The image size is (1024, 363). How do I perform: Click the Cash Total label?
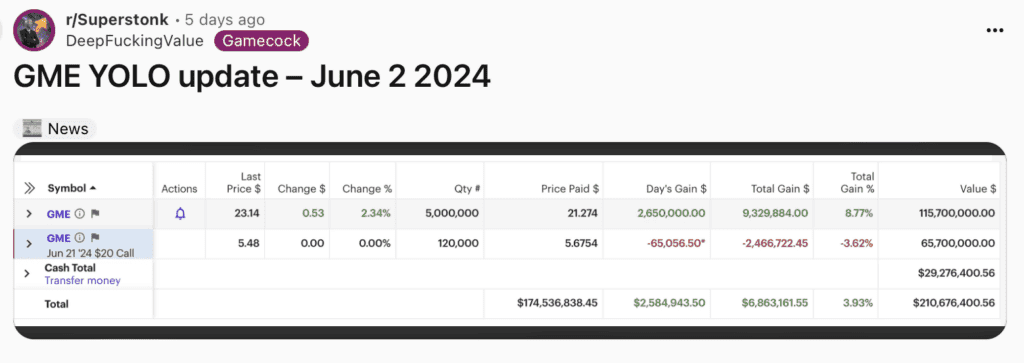[70, 268]
